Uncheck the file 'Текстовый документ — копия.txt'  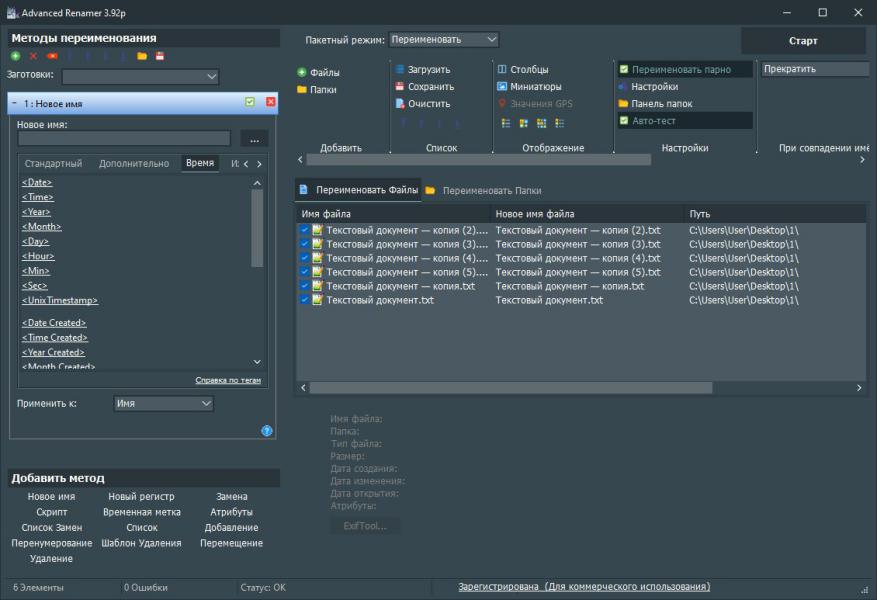[304, 286]
